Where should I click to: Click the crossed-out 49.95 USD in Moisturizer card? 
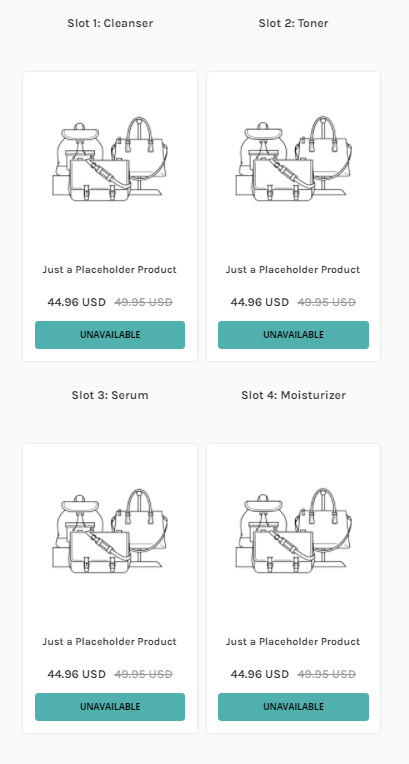(327, 674)
